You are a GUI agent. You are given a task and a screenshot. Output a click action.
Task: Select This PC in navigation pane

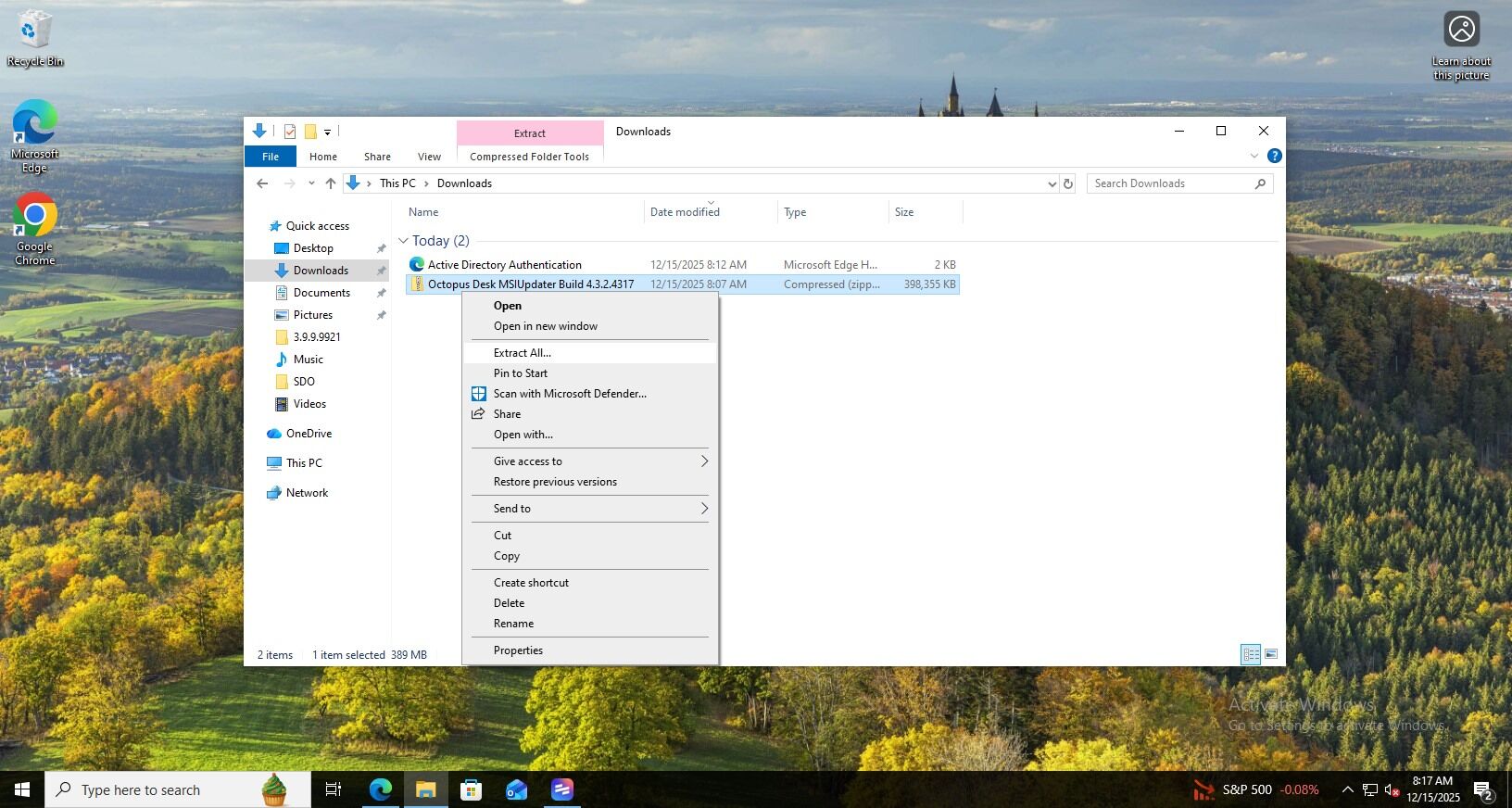coord(304,463)
